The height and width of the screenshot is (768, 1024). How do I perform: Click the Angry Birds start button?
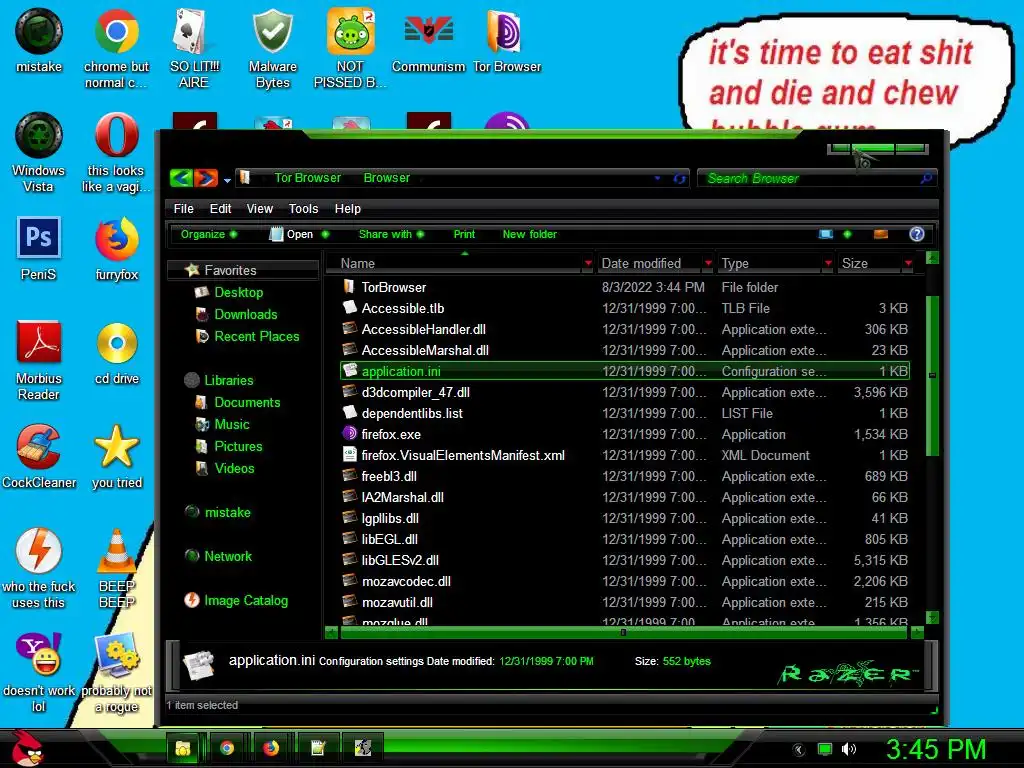27,748
